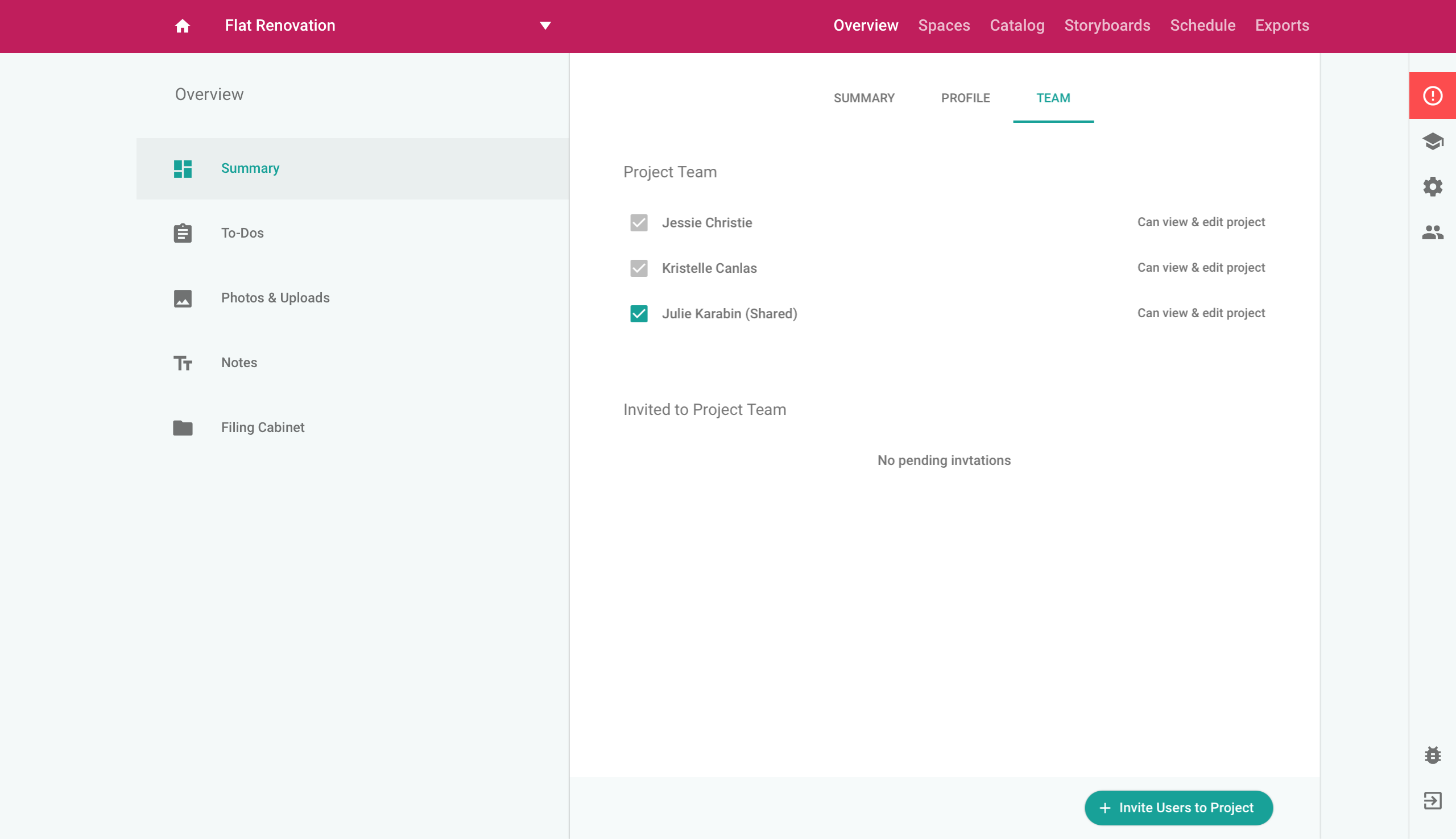Open the settings gear icon
1456x839 pixels.
coord(1432,186)
